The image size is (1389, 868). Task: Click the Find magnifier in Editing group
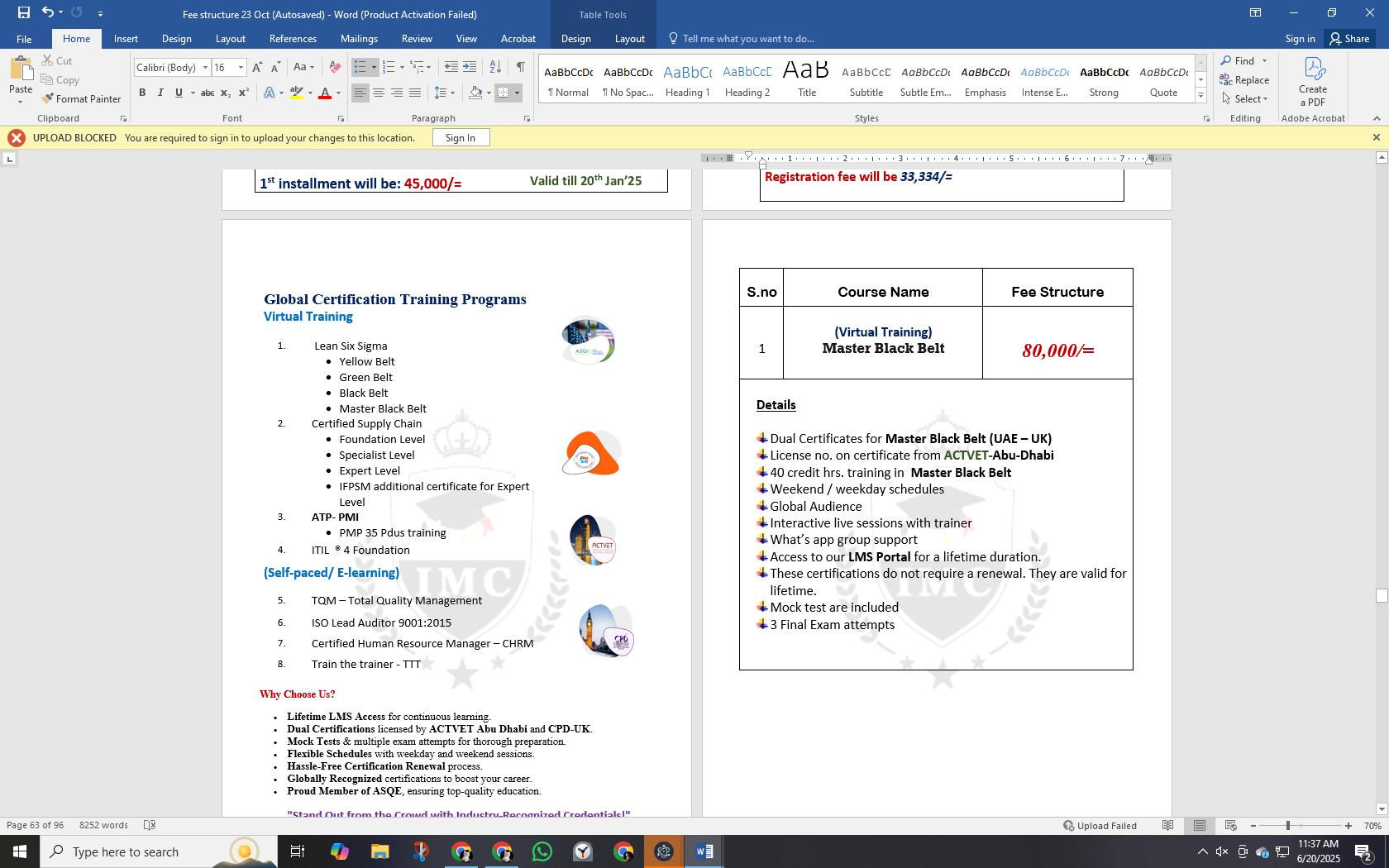coord(1238,60)
